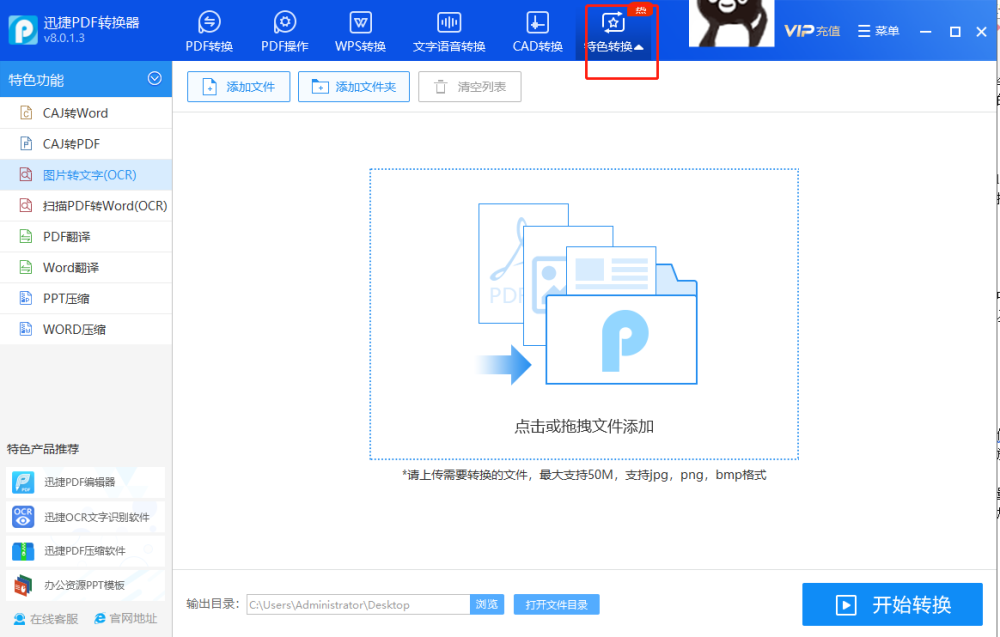Collapse the 特色功能 panel chevron
This screenshot has width=1000, height=637.
tap(154, 78)
